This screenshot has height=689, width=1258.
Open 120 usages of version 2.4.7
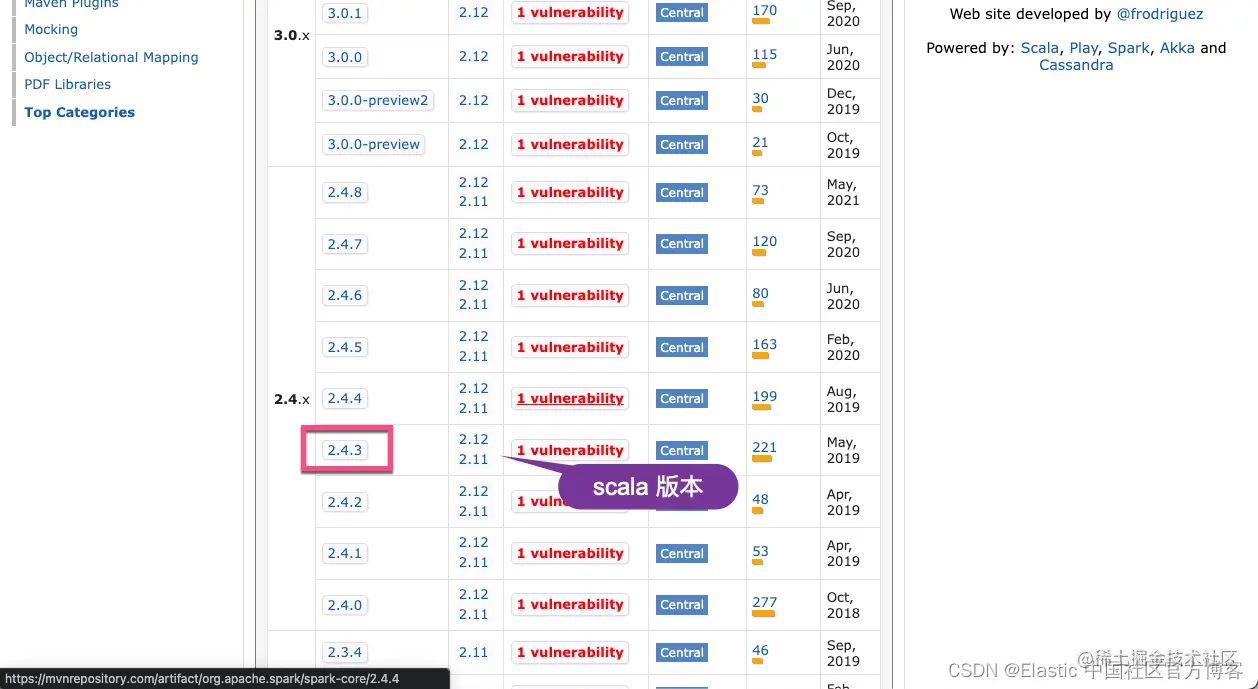[765, 242]
